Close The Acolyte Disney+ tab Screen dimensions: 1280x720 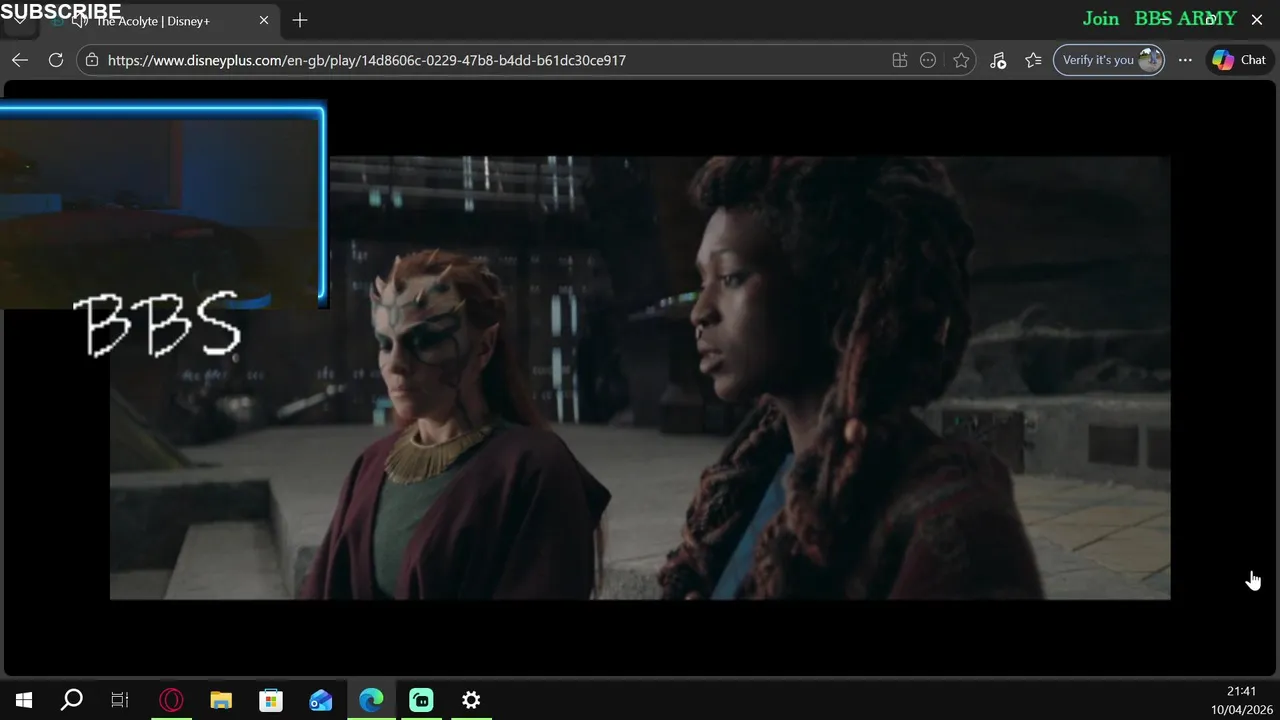264,20
